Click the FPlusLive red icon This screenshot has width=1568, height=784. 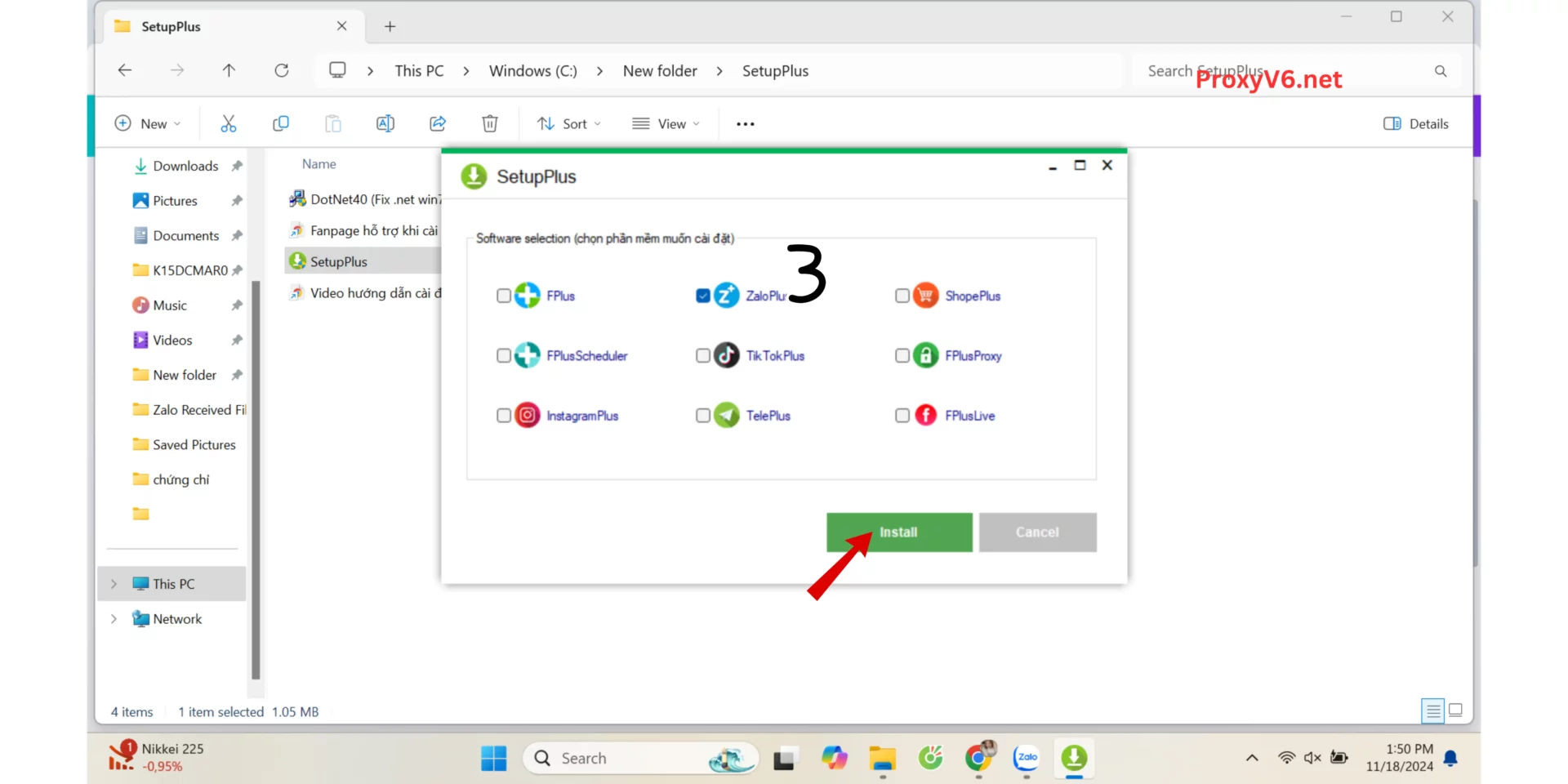(926, 416)
